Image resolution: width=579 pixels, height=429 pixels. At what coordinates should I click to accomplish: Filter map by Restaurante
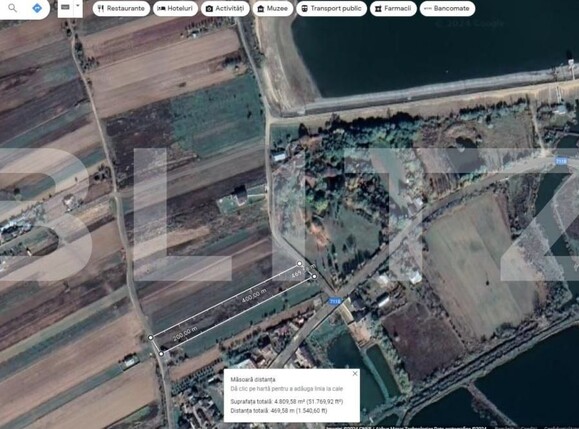click(121, 8)
